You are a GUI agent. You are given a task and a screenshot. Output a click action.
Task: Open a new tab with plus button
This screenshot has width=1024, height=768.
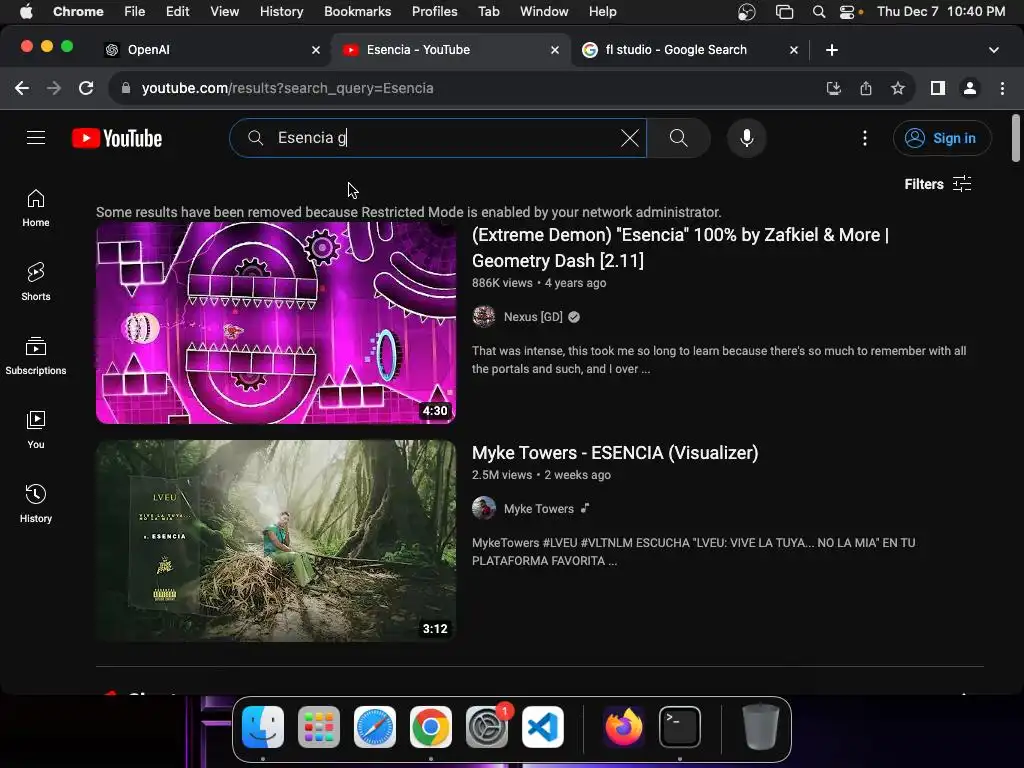click(x=832, y=50)
